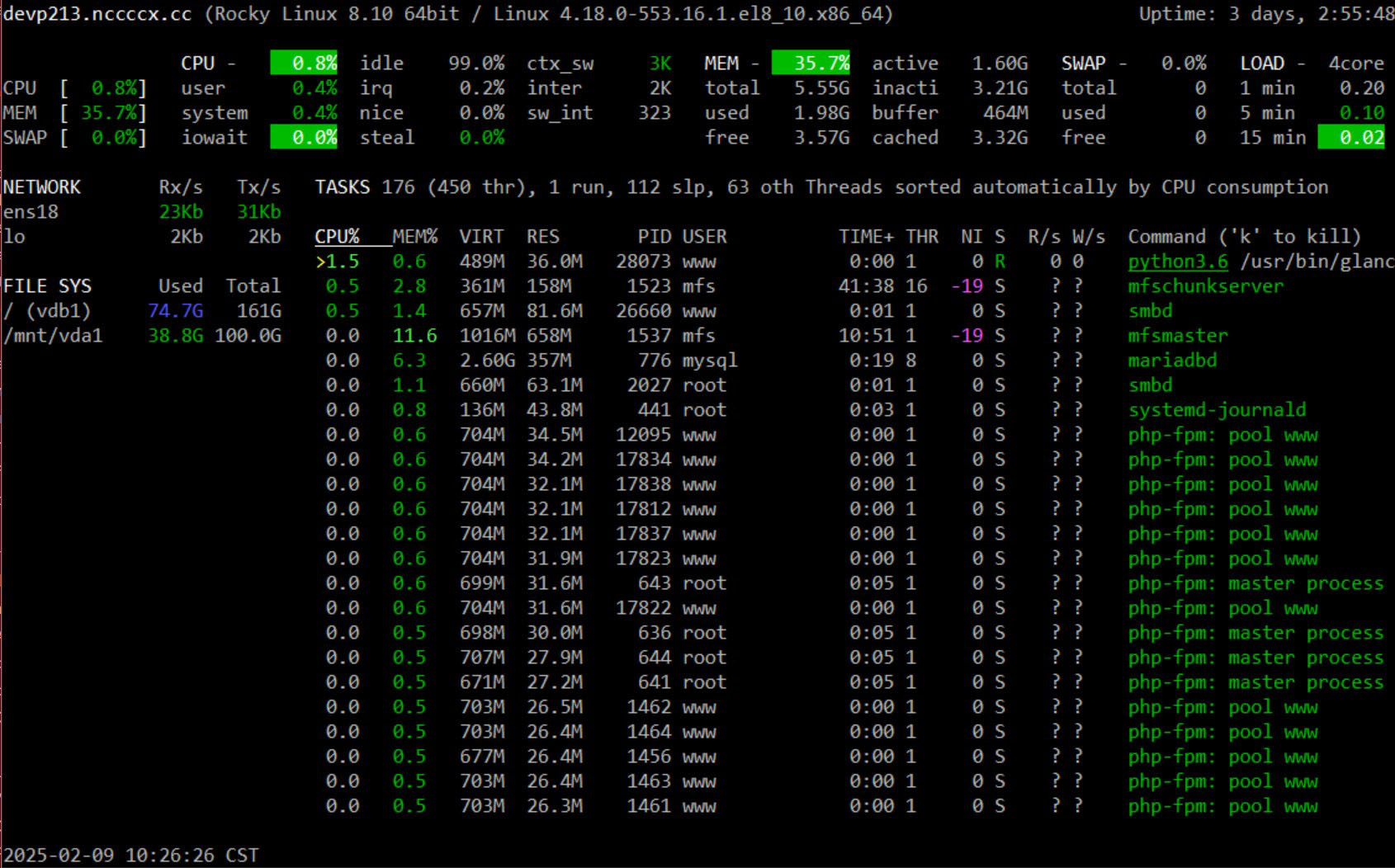The height and width of the screenshot is (868, 1395).
Task: Click the ens18 network interface
Action: click(x=31, y=212)
